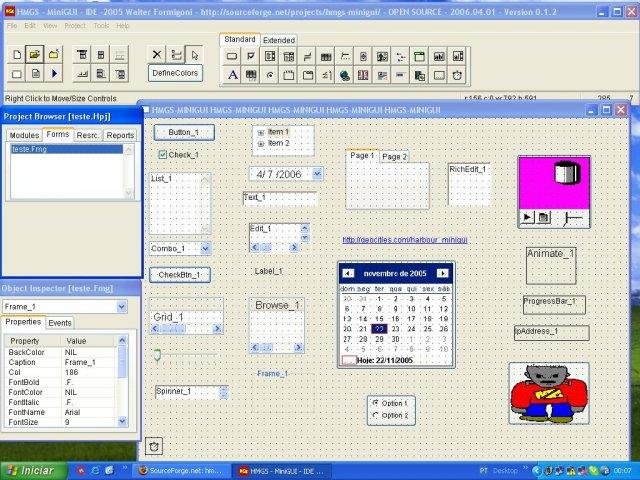Viewport: 640px width, 480px height.
Task: Click the new form blank rectangle icon
Action: click(17, 73)
